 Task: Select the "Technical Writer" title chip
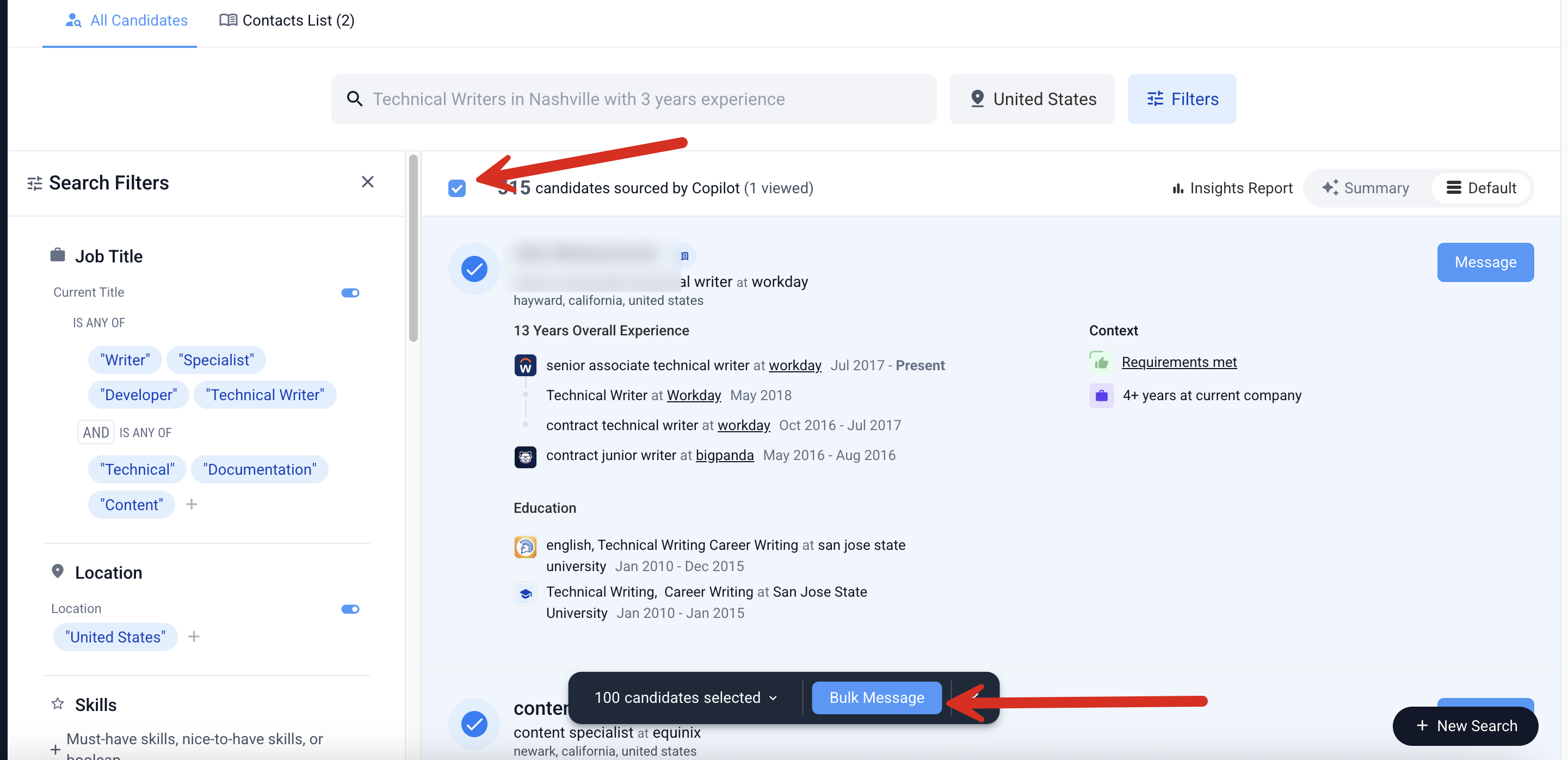coord(265,395)
